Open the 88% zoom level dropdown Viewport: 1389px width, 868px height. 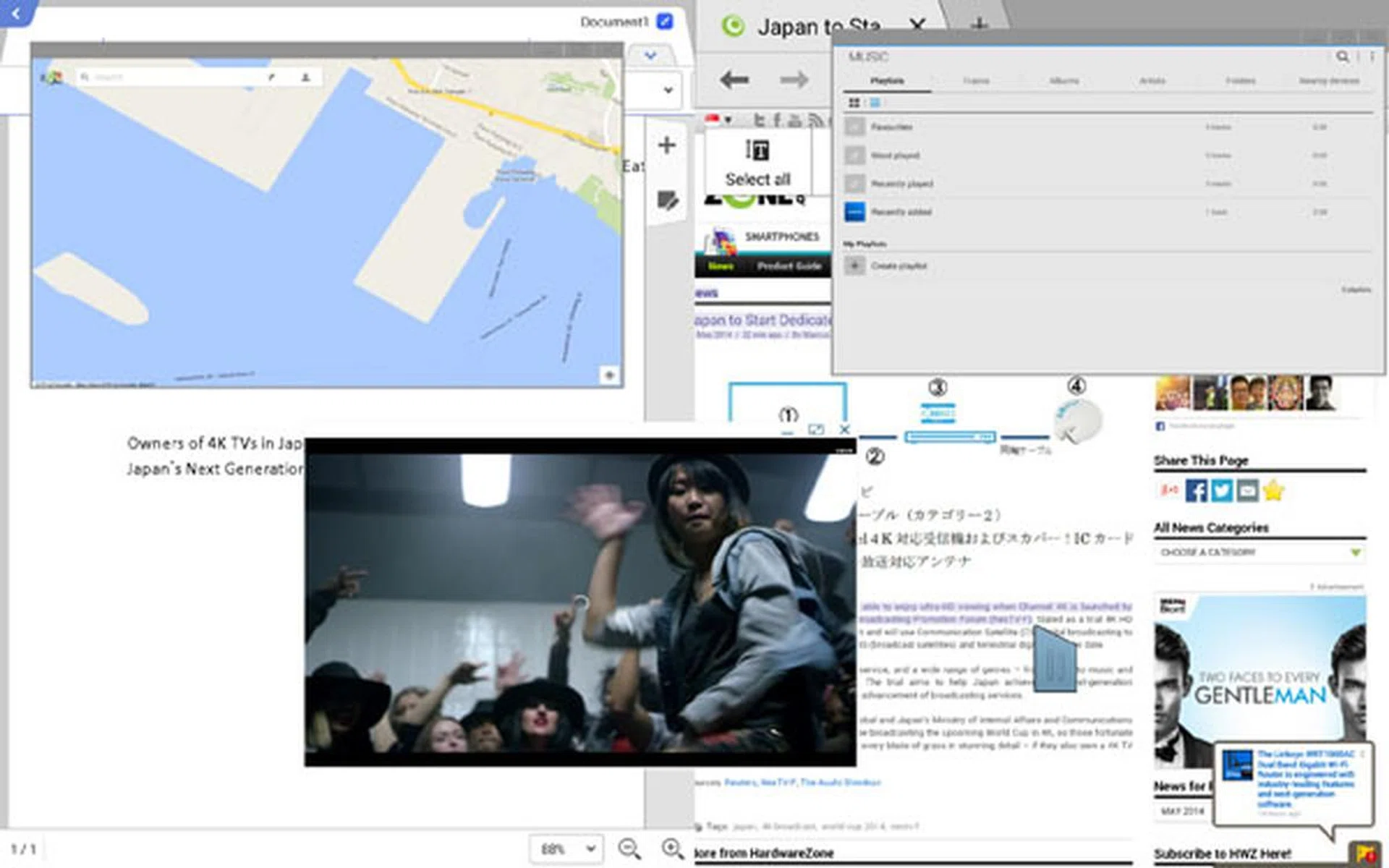(x=566, y=849)
